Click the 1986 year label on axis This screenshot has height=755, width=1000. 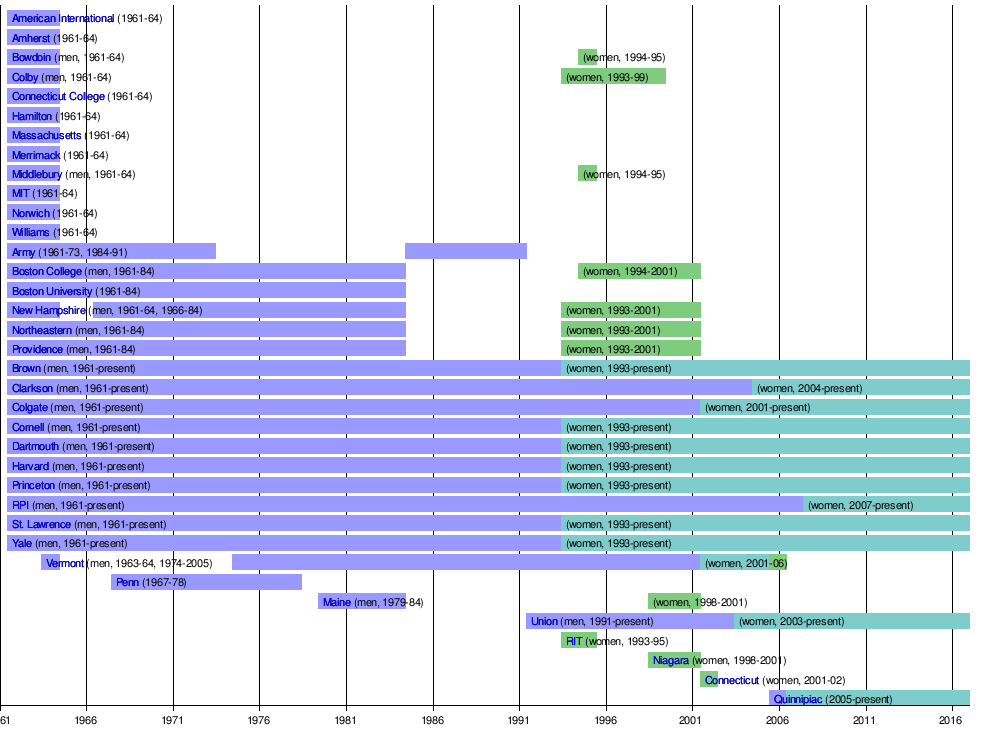coord(433,719)
